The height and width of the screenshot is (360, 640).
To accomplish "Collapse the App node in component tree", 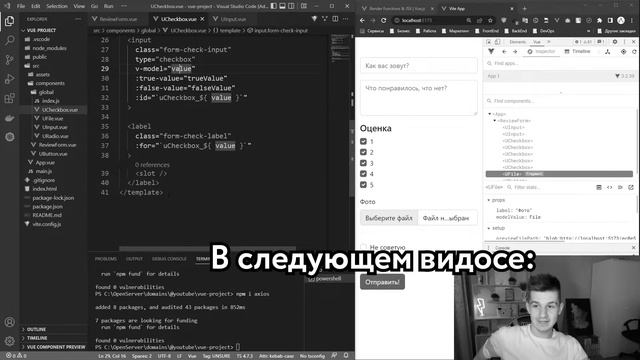I will coord(490,114).
